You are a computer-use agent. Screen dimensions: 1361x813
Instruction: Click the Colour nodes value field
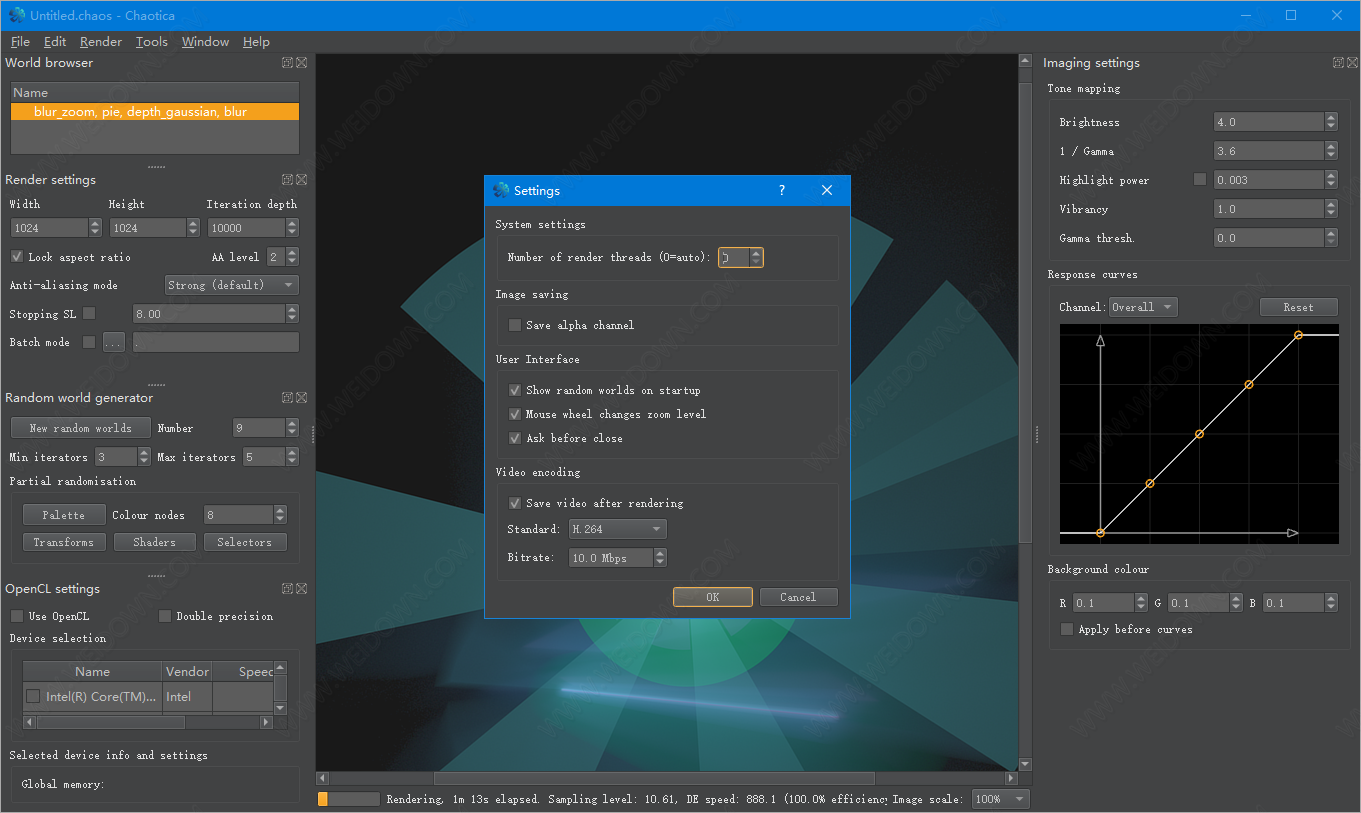click(238, 515)
